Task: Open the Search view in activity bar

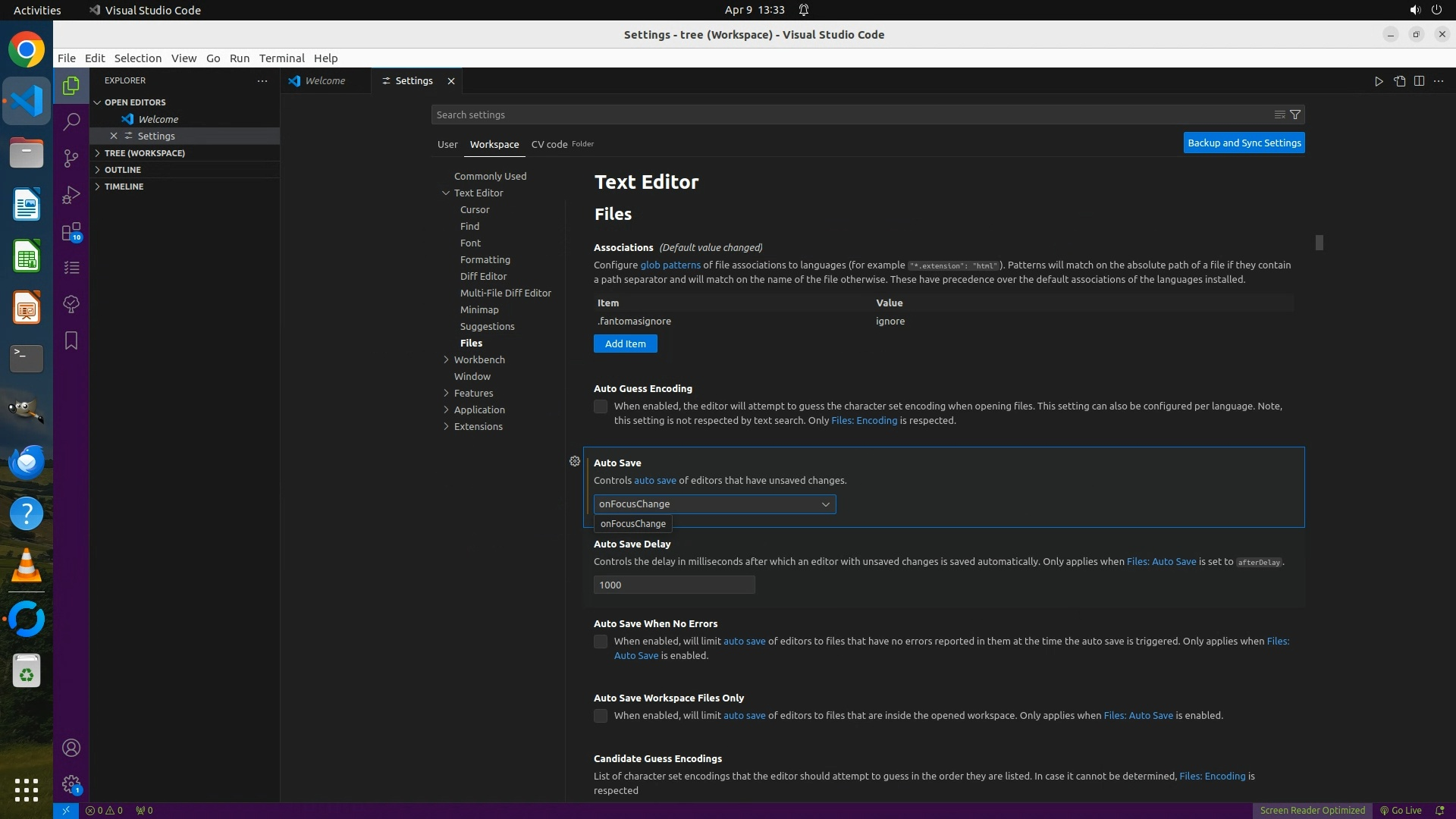Action: tap(71, 121)
